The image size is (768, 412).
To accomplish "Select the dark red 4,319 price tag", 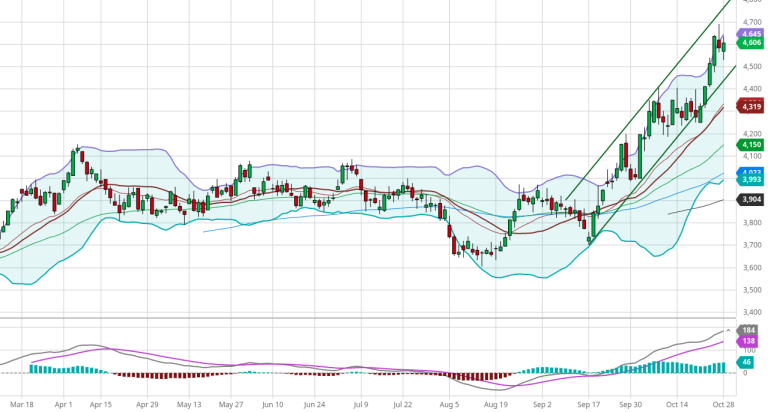I will [750, 105].
